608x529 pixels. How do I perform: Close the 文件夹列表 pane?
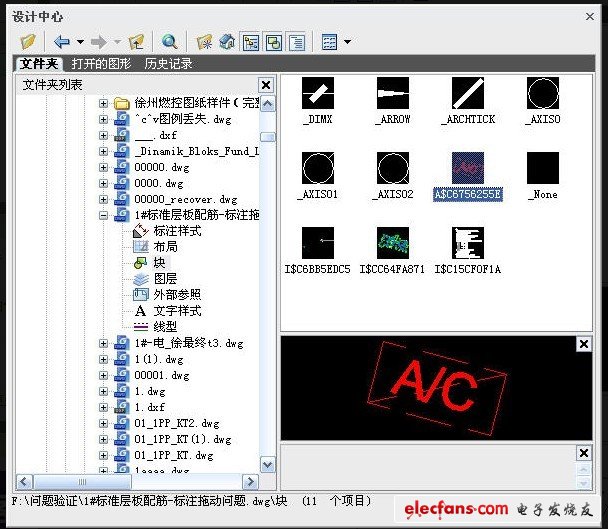click(266, 85)
